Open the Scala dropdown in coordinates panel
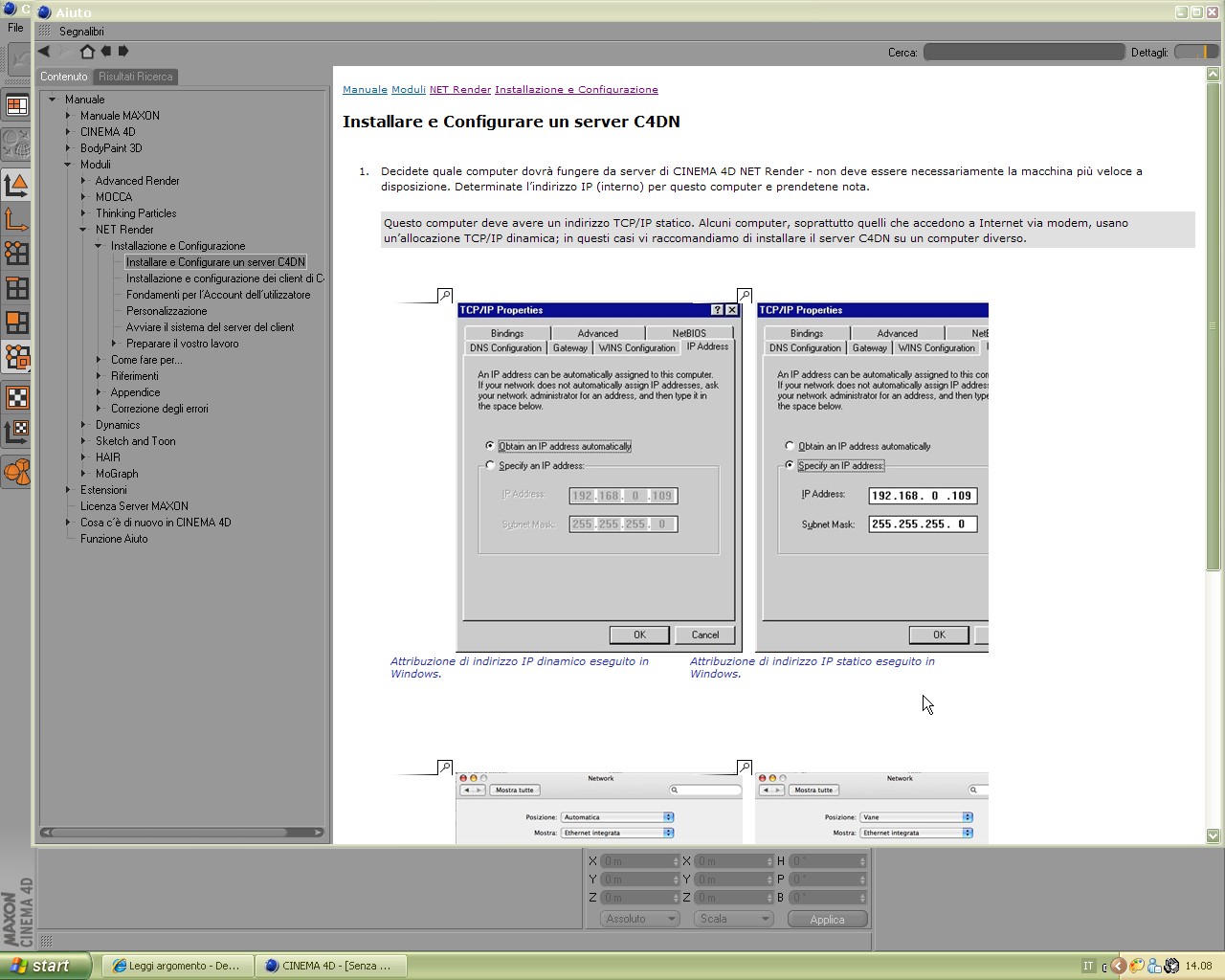 (734, 919)
